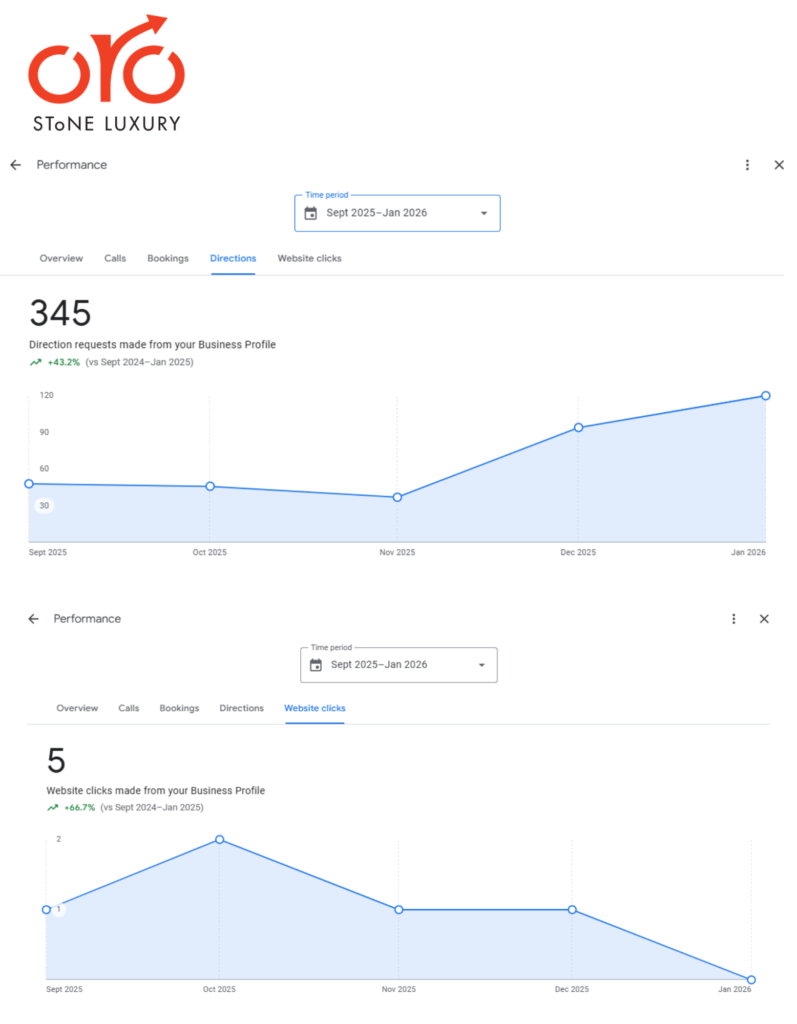Click calendar icon in Website clicks time period

click(316, 665)
